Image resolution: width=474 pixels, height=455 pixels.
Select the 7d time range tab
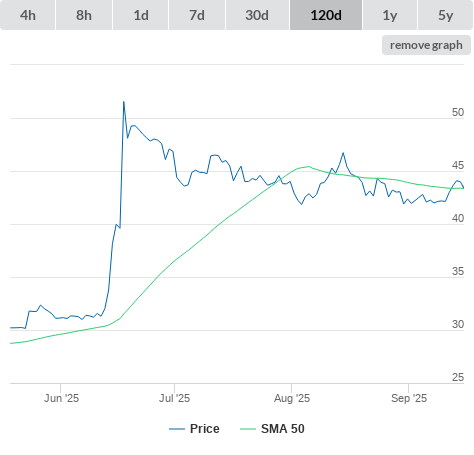click(197, 15)
